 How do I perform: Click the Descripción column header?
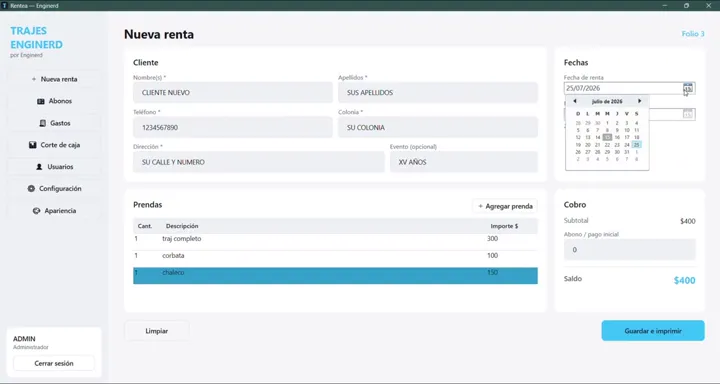[182, 226]
